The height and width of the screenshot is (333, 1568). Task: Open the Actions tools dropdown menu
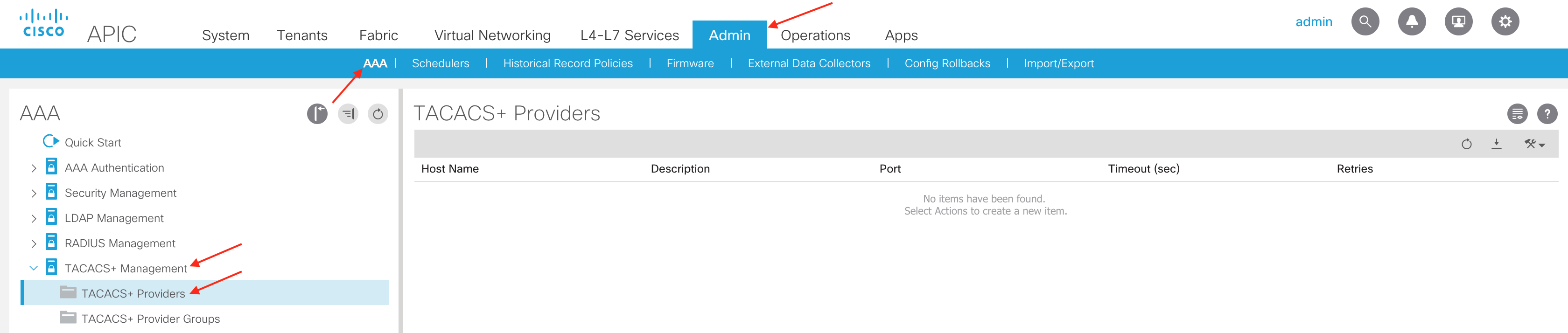coord(1534,144)
